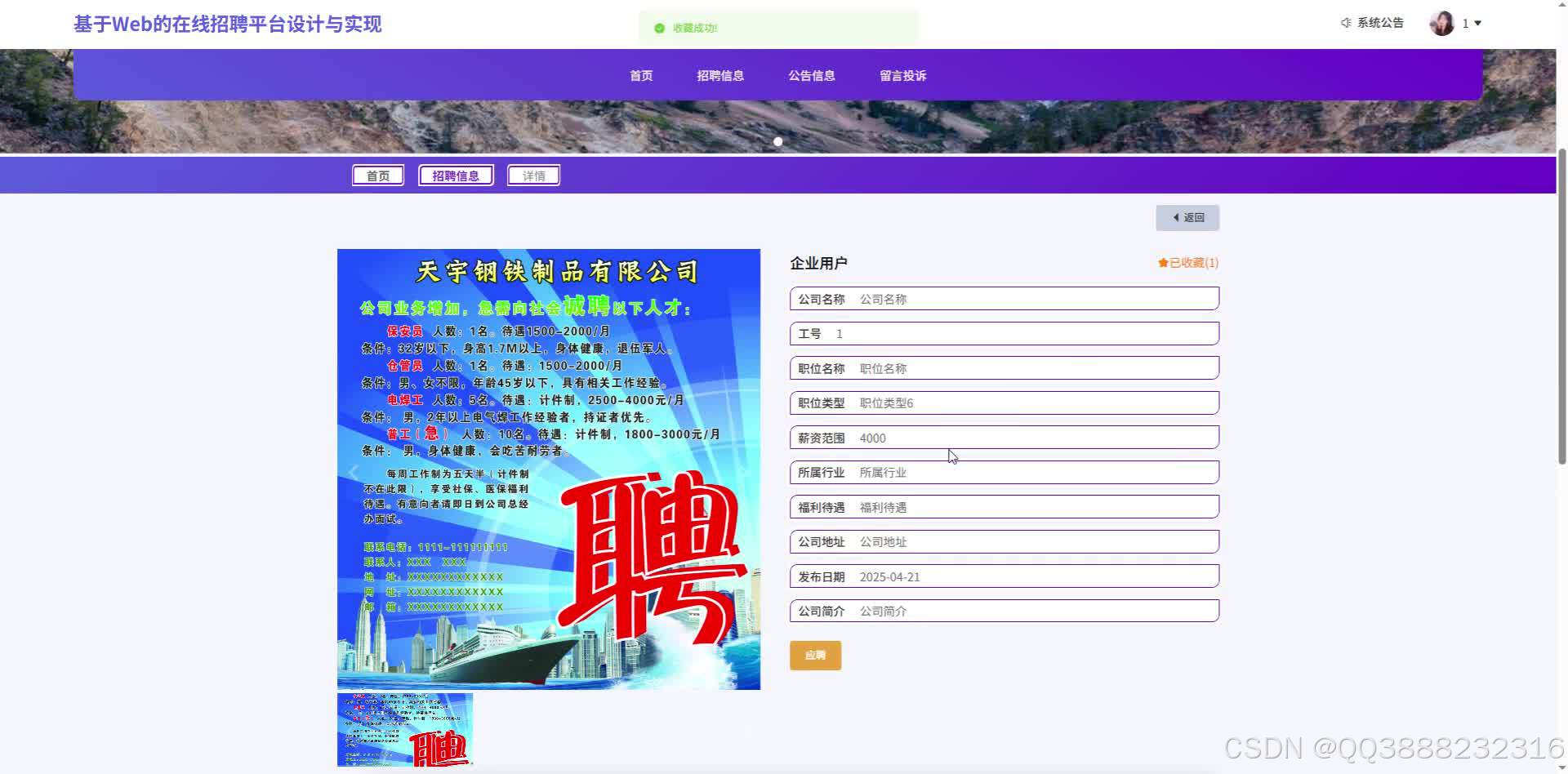Click the back arrow icon inside 返回 button
1568x774 pixels.
pos(1176,217)
